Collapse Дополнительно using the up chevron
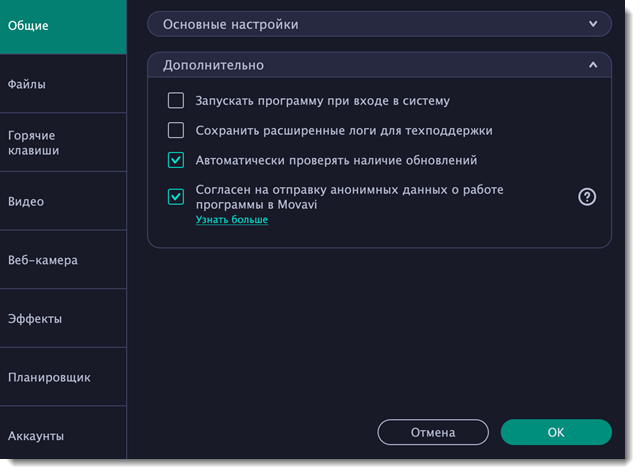 593,65
